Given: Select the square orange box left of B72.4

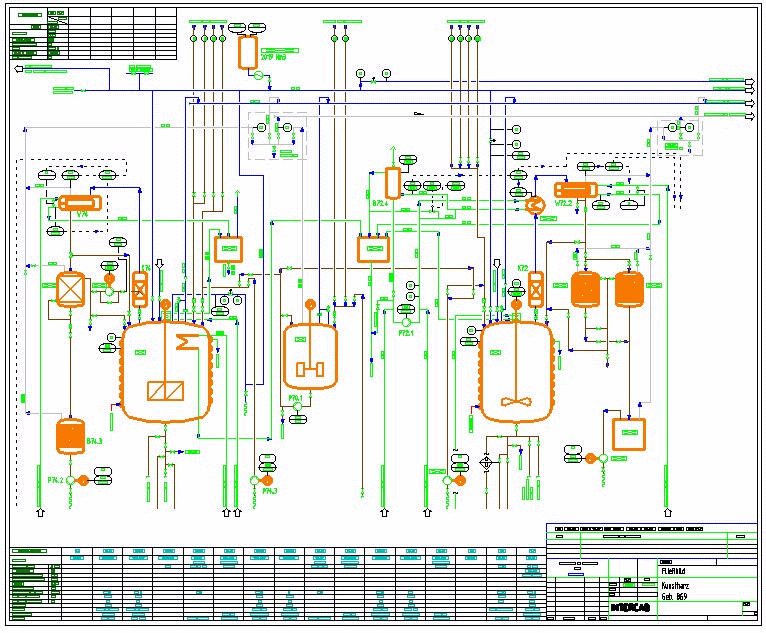Looking at the screenshot, I should pos(373,249).
